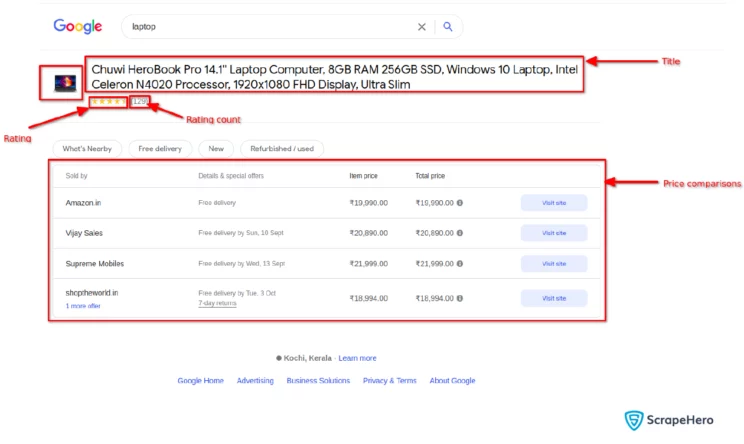744x444 pixels.
Task: Click the Amazon.in seller name
Action: [x=83, y=203]
